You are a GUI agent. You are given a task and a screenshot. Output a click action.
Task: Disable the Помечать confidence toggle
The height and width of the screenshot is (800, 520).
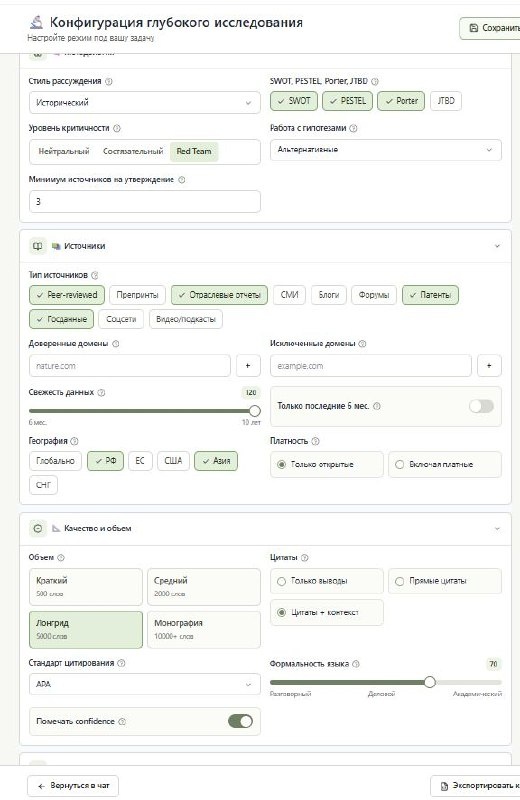tap(240, 721)
